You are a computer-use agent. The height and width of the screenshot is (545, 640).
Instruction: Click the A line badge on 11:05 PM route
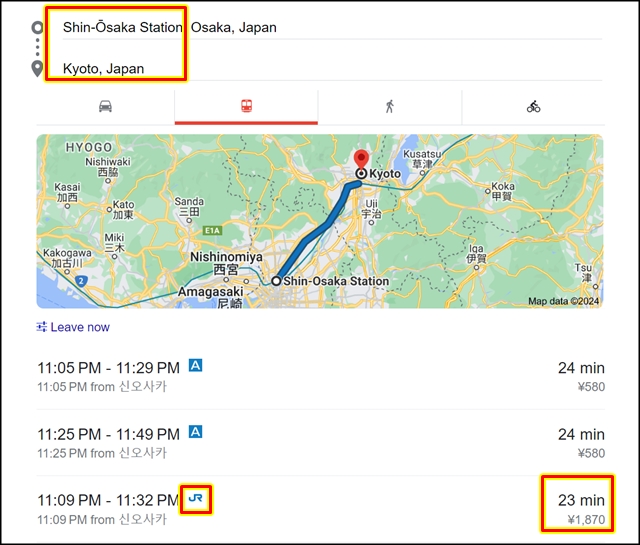click(196, 365)
